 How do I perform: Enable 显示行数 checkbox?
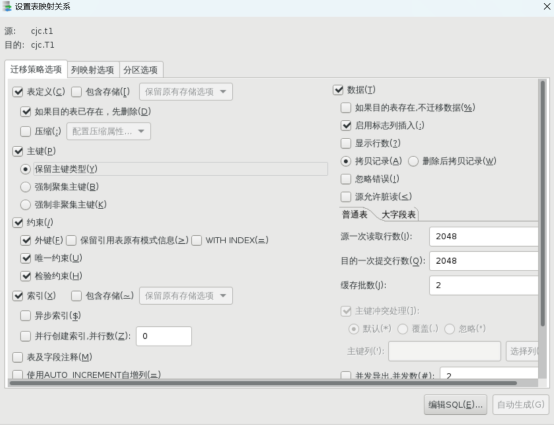click(346, 143)
